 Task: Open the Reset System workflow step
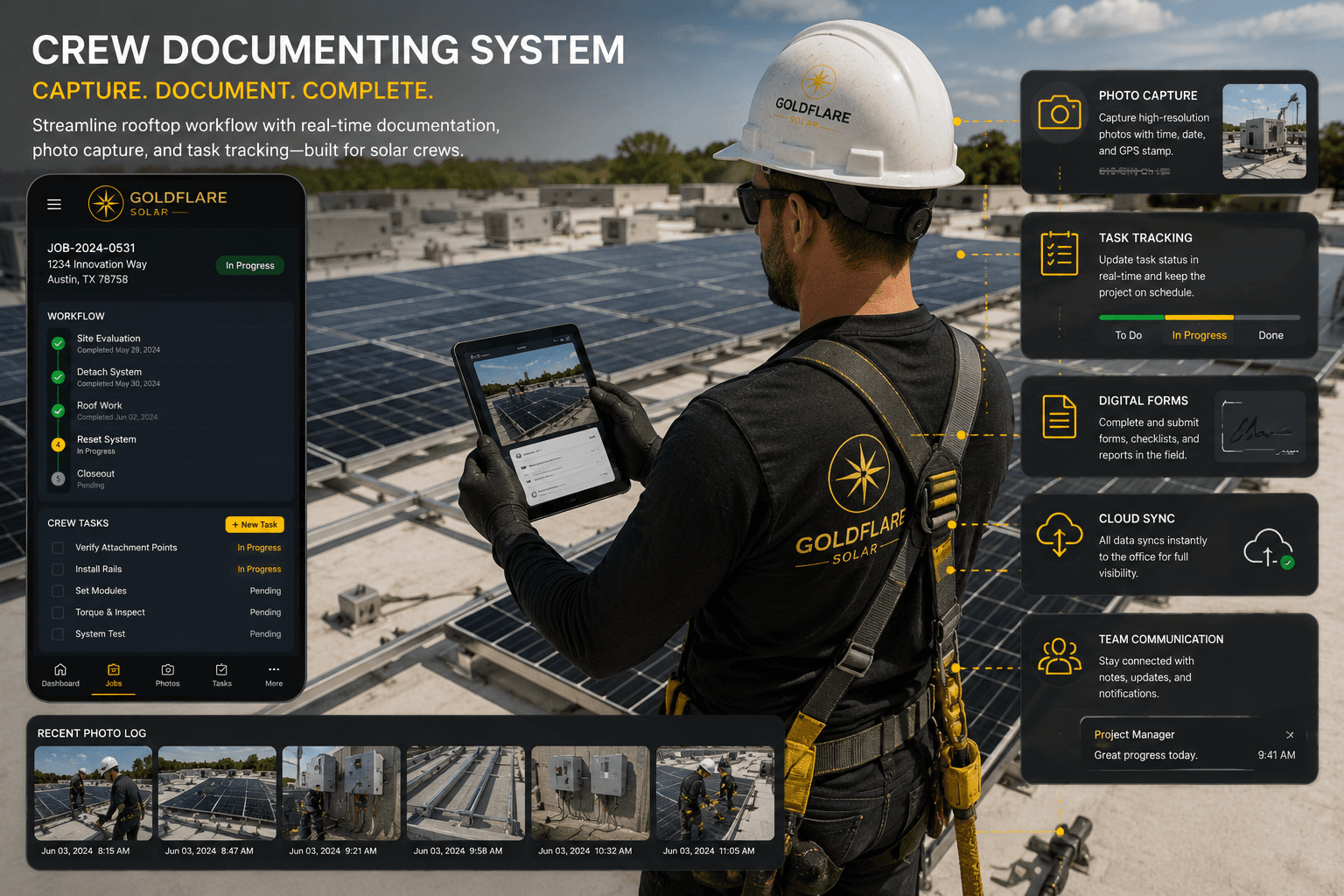pos(166,444)
